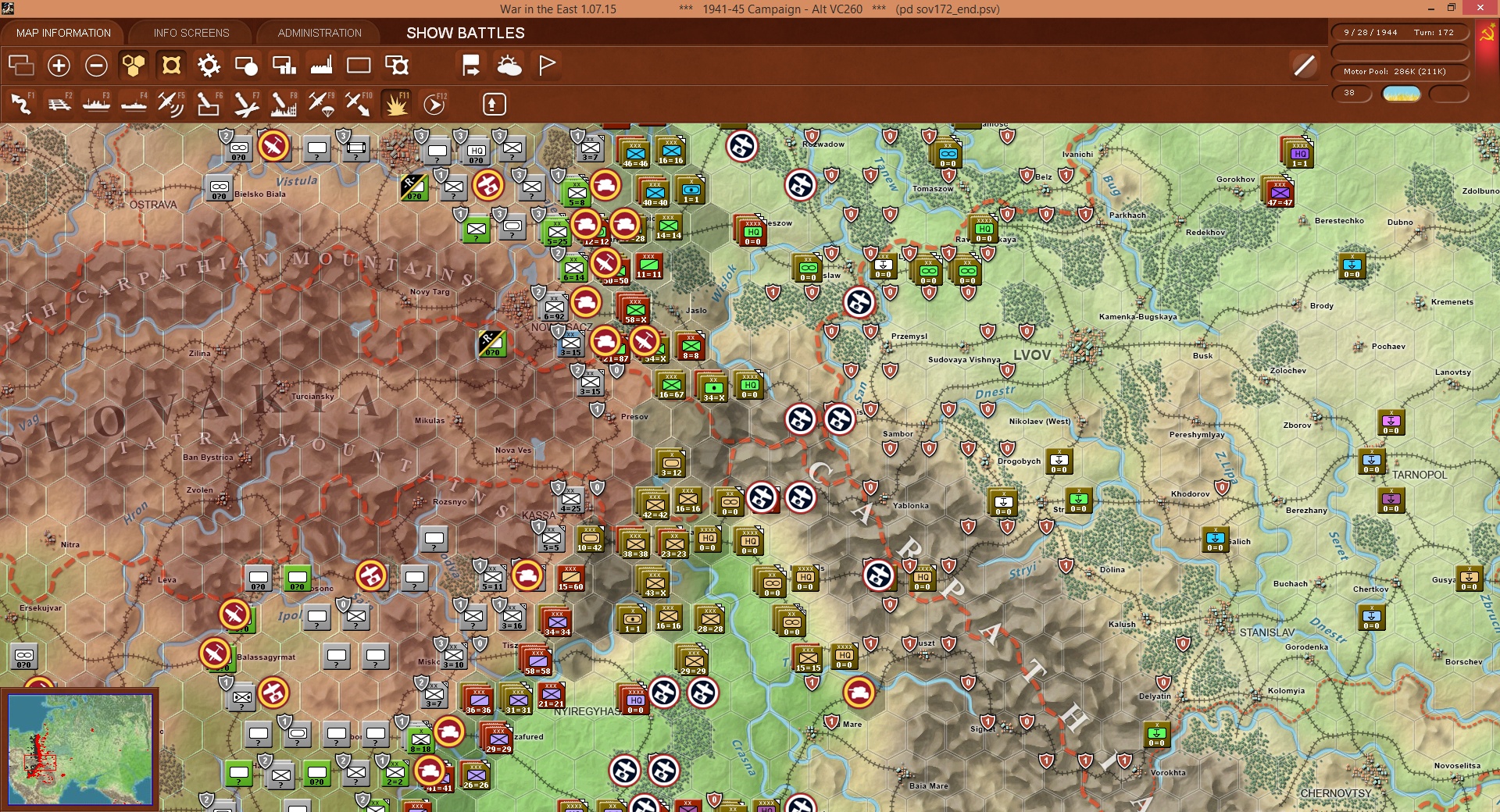Screen dimensions: 1500x812
Task: Zoom out with the minus icon
Action: pos(96,66)
